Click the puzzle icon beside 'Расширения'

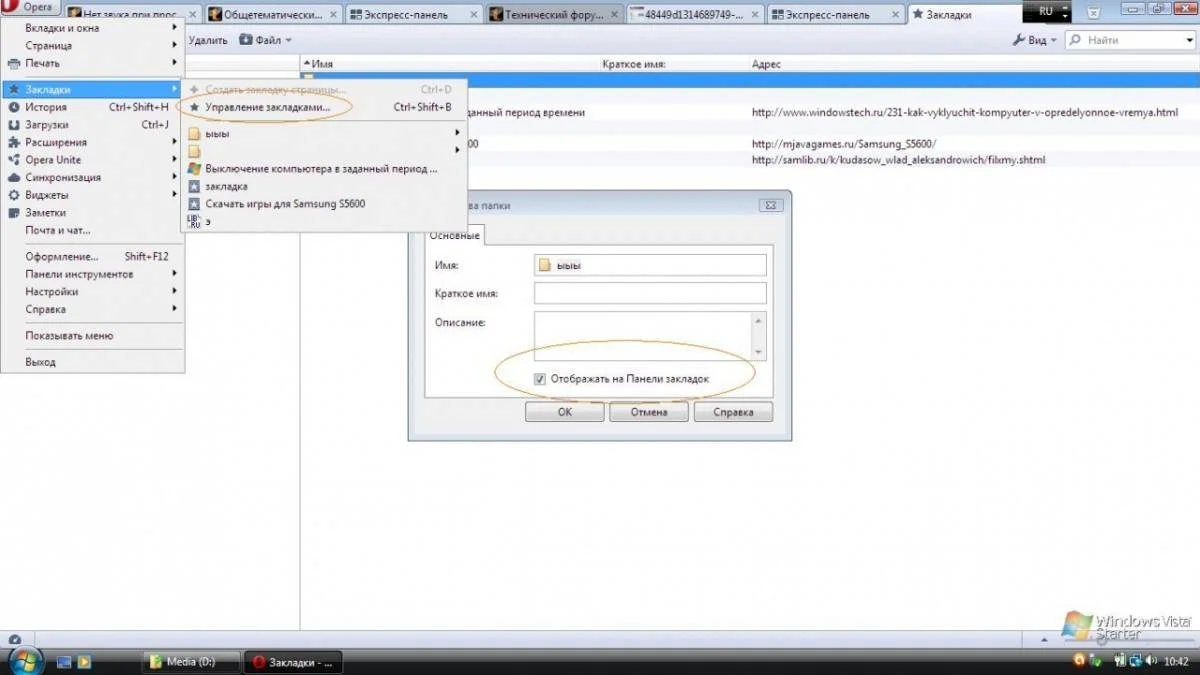[x=14, y=142]
